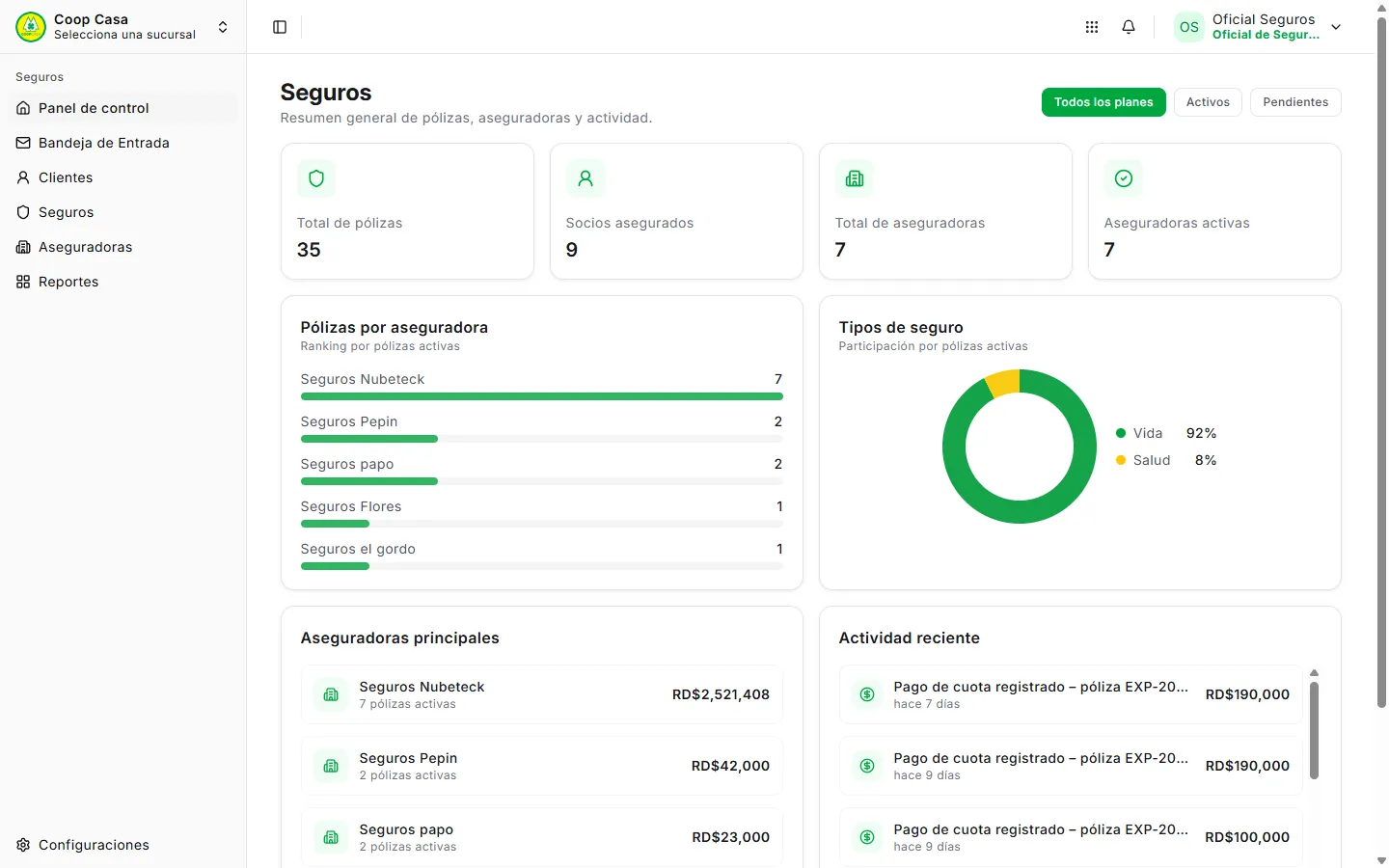Click the Seguros Nubeteck progress bar
Viewport: 1389px width, 868px height.
pos(542,396)
